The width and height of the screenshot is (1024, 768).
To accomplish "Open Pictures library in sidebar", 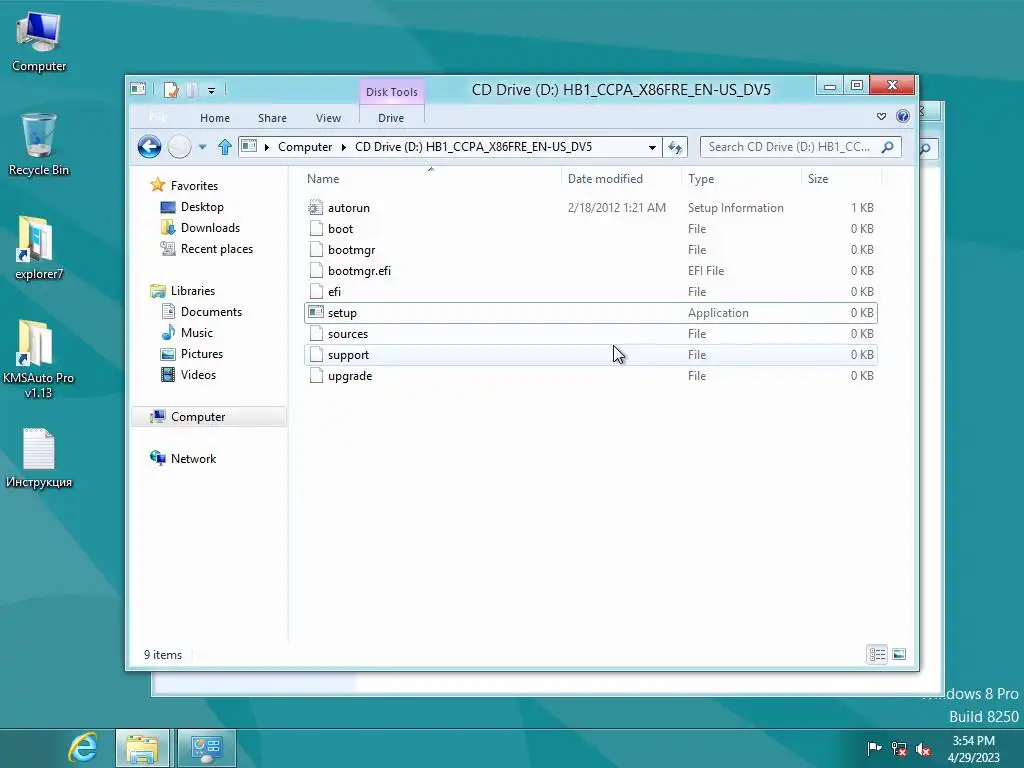I will (x=202, y=353).
